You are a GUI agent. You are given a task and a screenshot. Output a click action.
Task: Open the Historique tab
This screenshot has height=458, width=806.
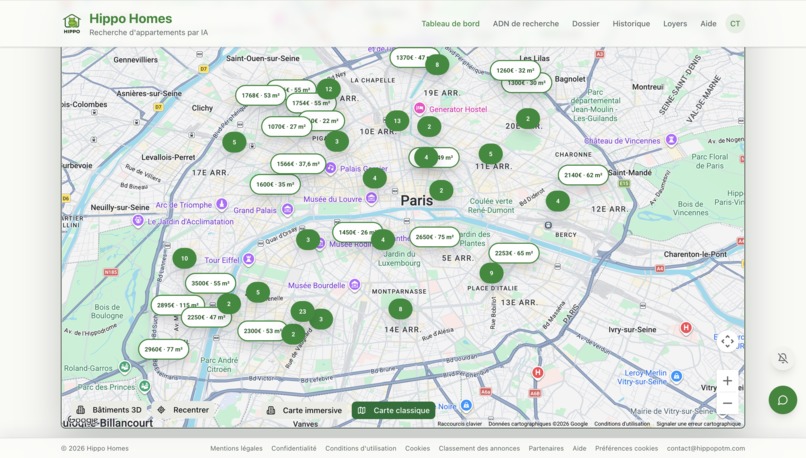pyautogui.click(x=631, y=24)
